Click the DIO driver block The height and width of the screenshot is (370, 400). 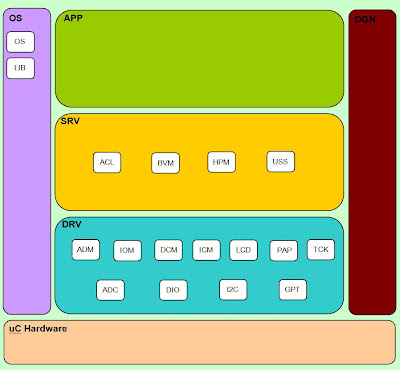pos(173,290)
